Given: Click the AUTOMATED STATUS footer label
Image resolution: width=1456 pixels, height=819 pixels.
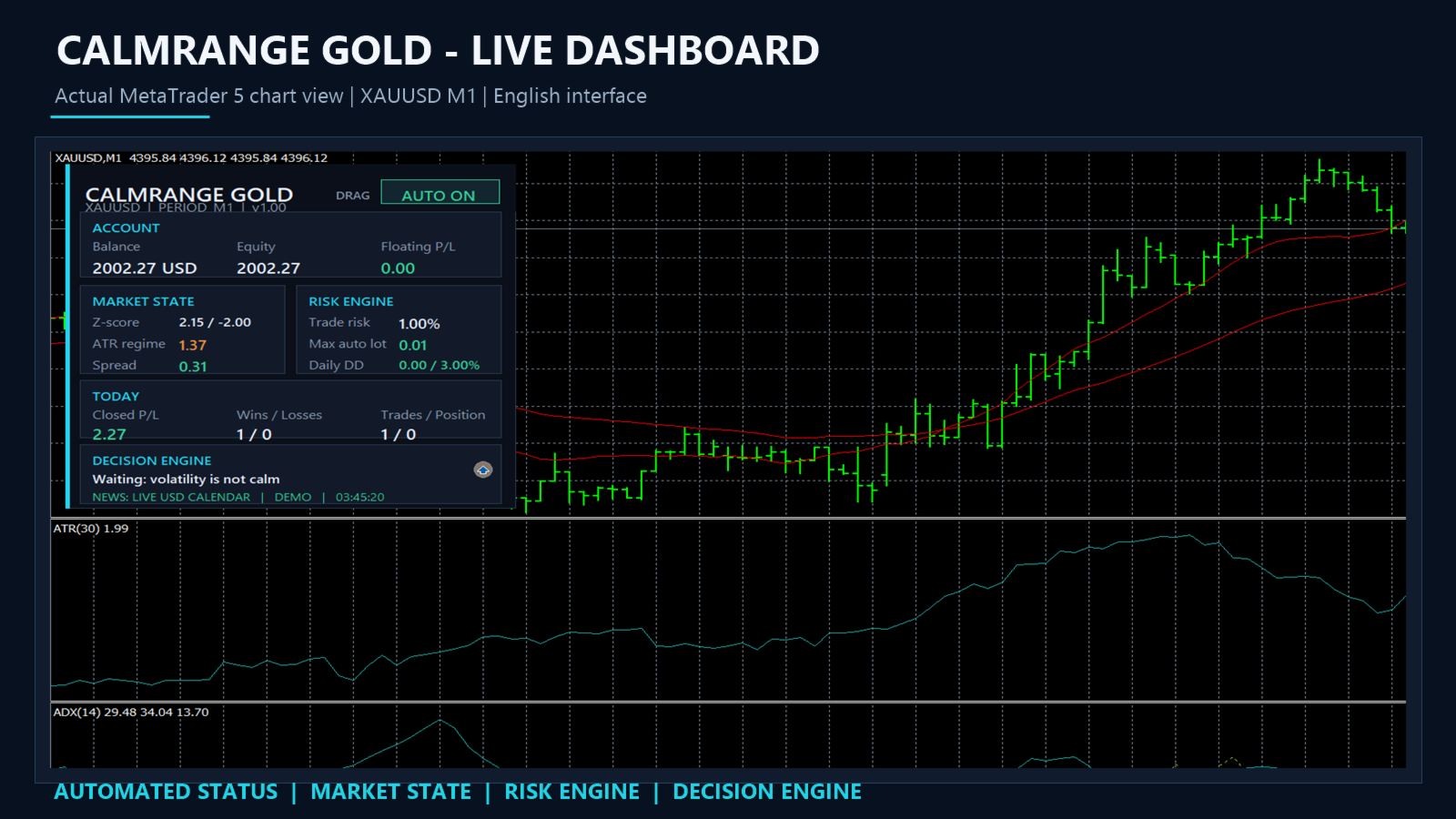Looking at the screenshot, I should 166,792.
